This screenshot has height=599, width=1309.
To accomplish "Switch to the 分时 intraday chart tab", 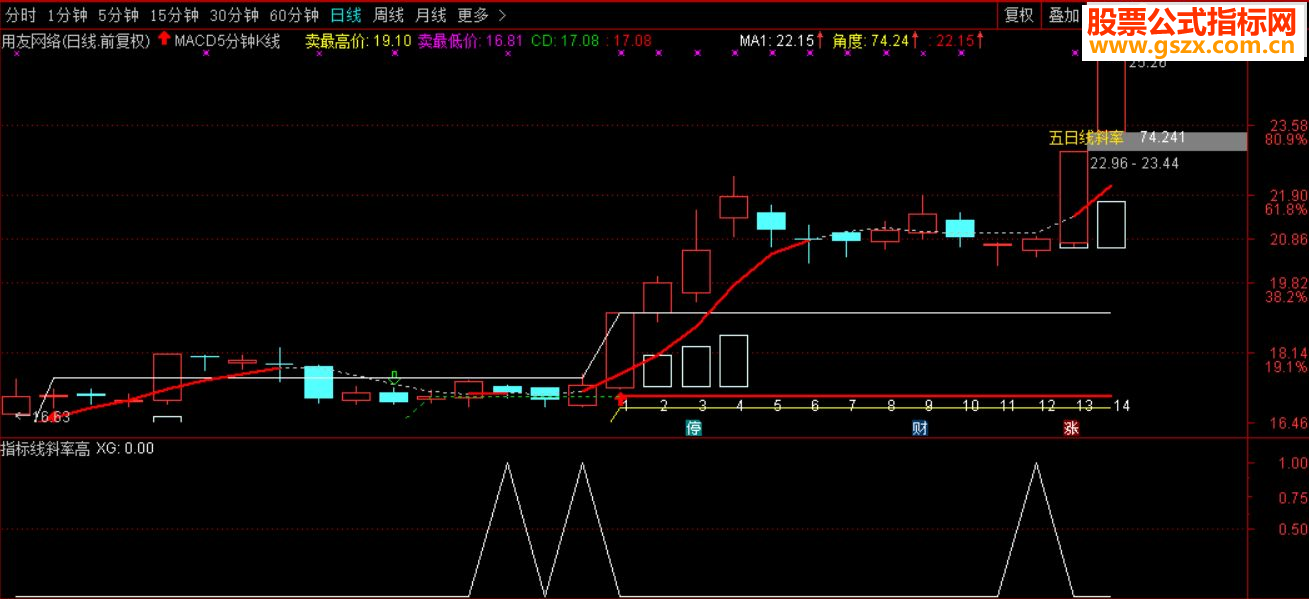I will pos(19,15).
